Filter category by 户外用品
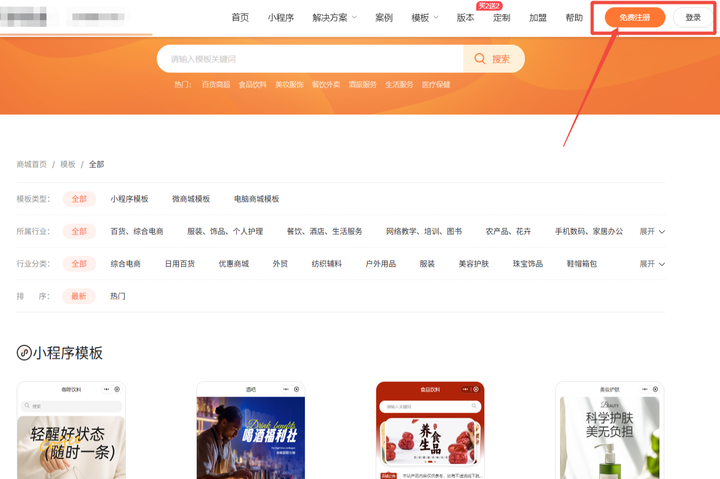Viewport: 720px width, 479px height. (381, 264)
